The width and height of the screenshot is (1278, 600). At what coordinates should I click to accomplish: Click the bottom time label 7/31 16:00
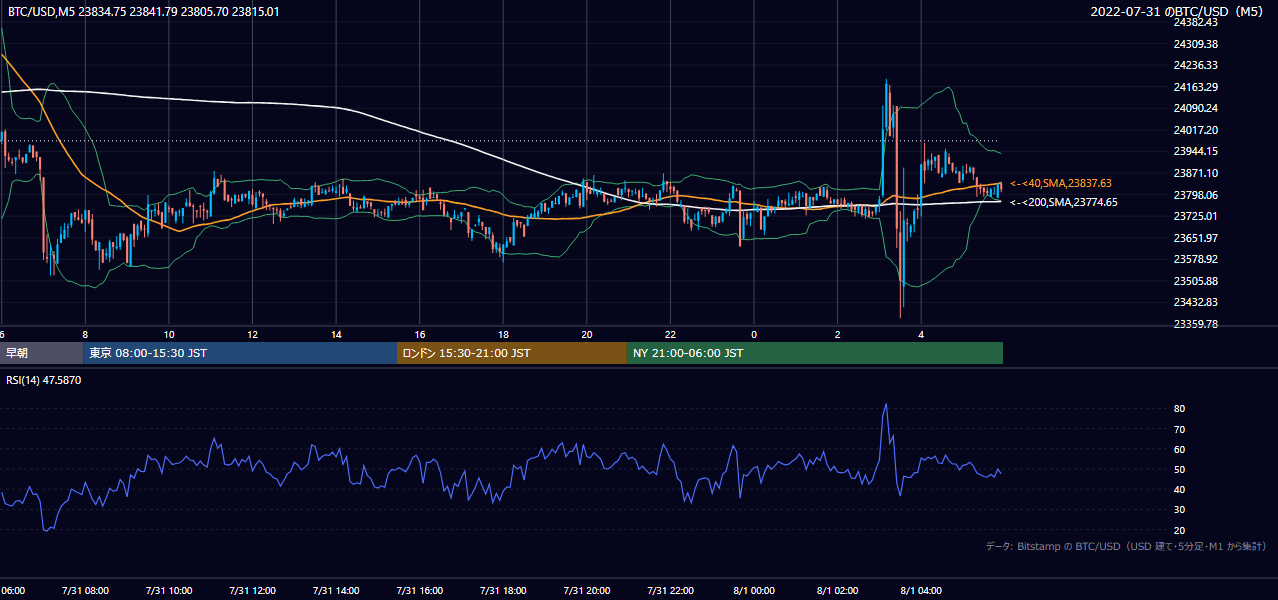point(420,590)
